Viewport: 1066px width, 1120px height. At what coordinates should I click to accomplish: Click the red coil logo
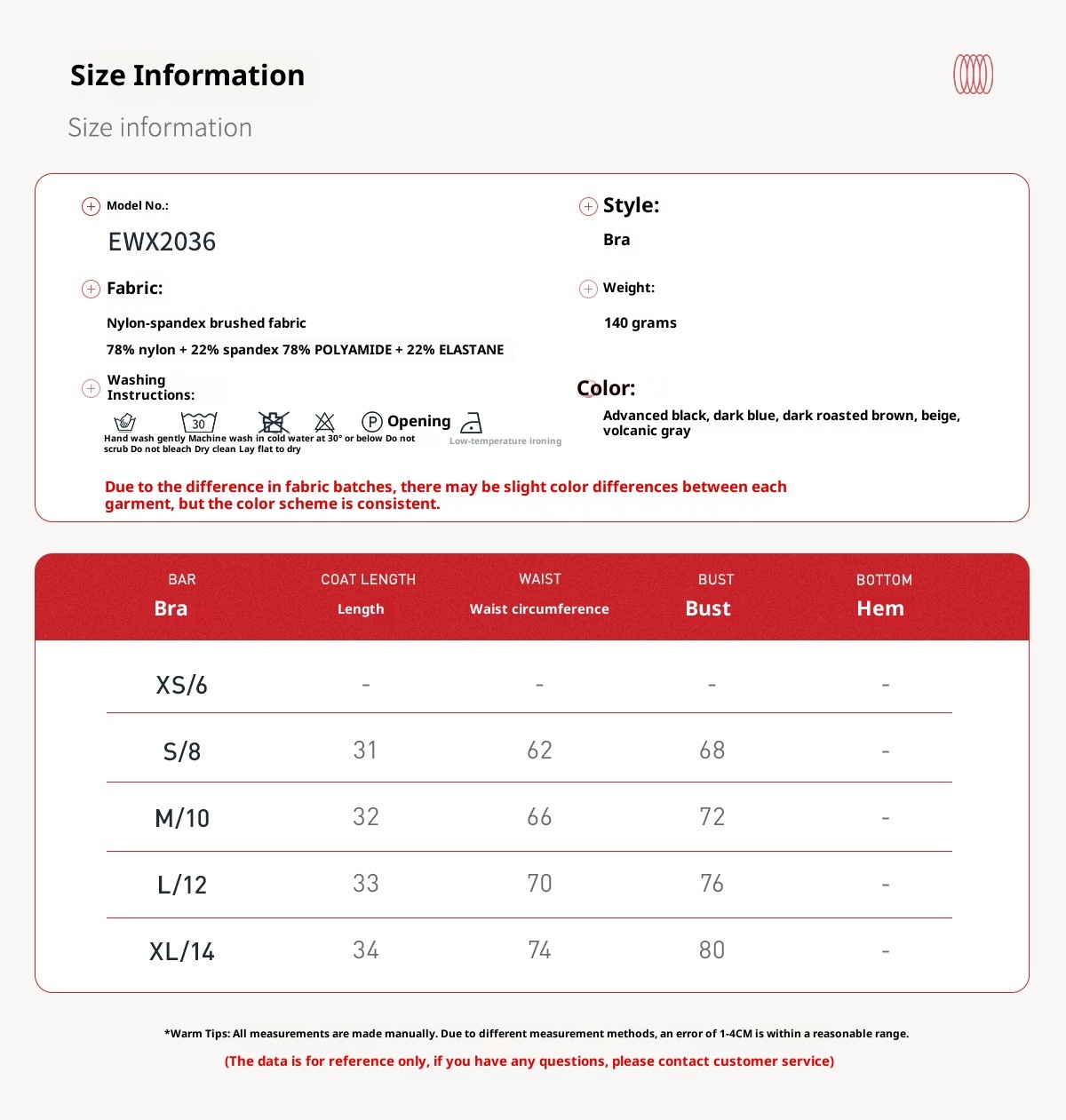coord(973,75)
